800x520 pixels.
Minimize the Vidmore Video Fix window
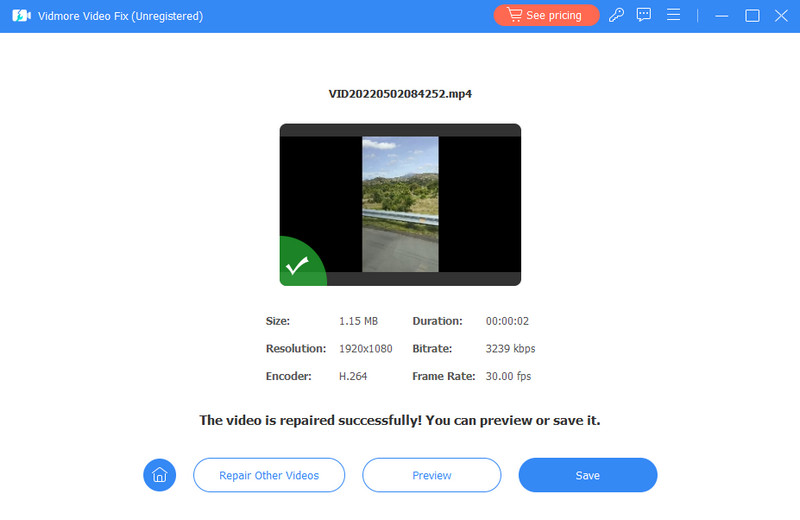pyautogui.click(x=721, y=16)
